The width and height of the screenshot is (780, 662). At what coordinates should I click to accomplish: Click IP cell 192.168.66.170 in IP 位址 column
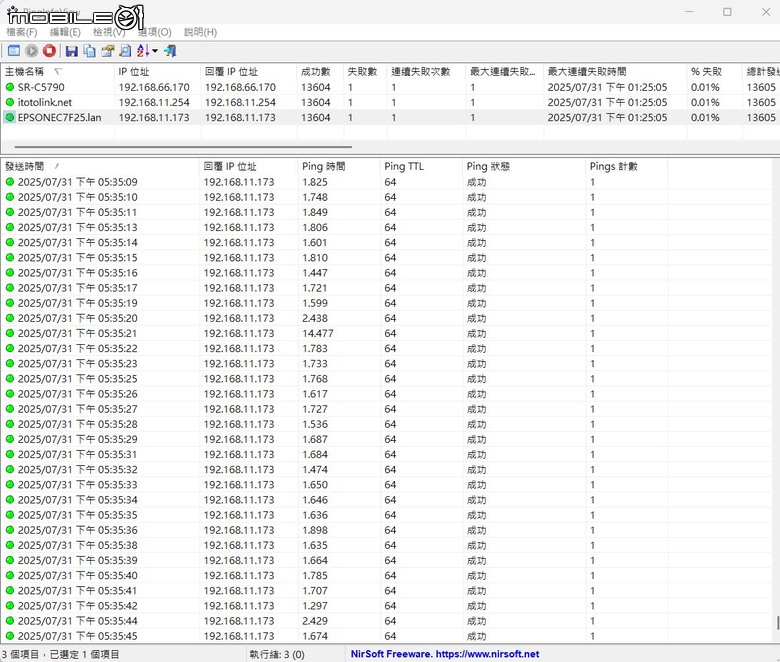(x=154, y=87)
